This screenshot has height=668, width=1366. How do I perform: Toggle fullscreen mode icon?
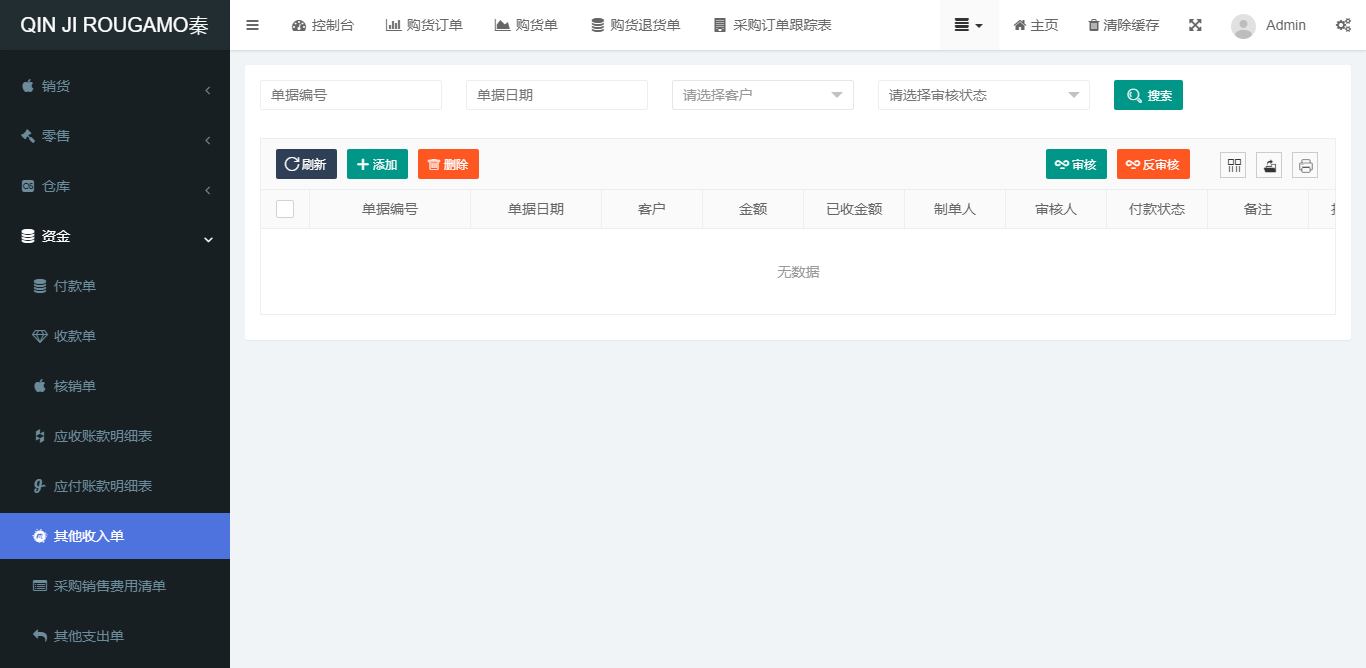point(1195,25)
